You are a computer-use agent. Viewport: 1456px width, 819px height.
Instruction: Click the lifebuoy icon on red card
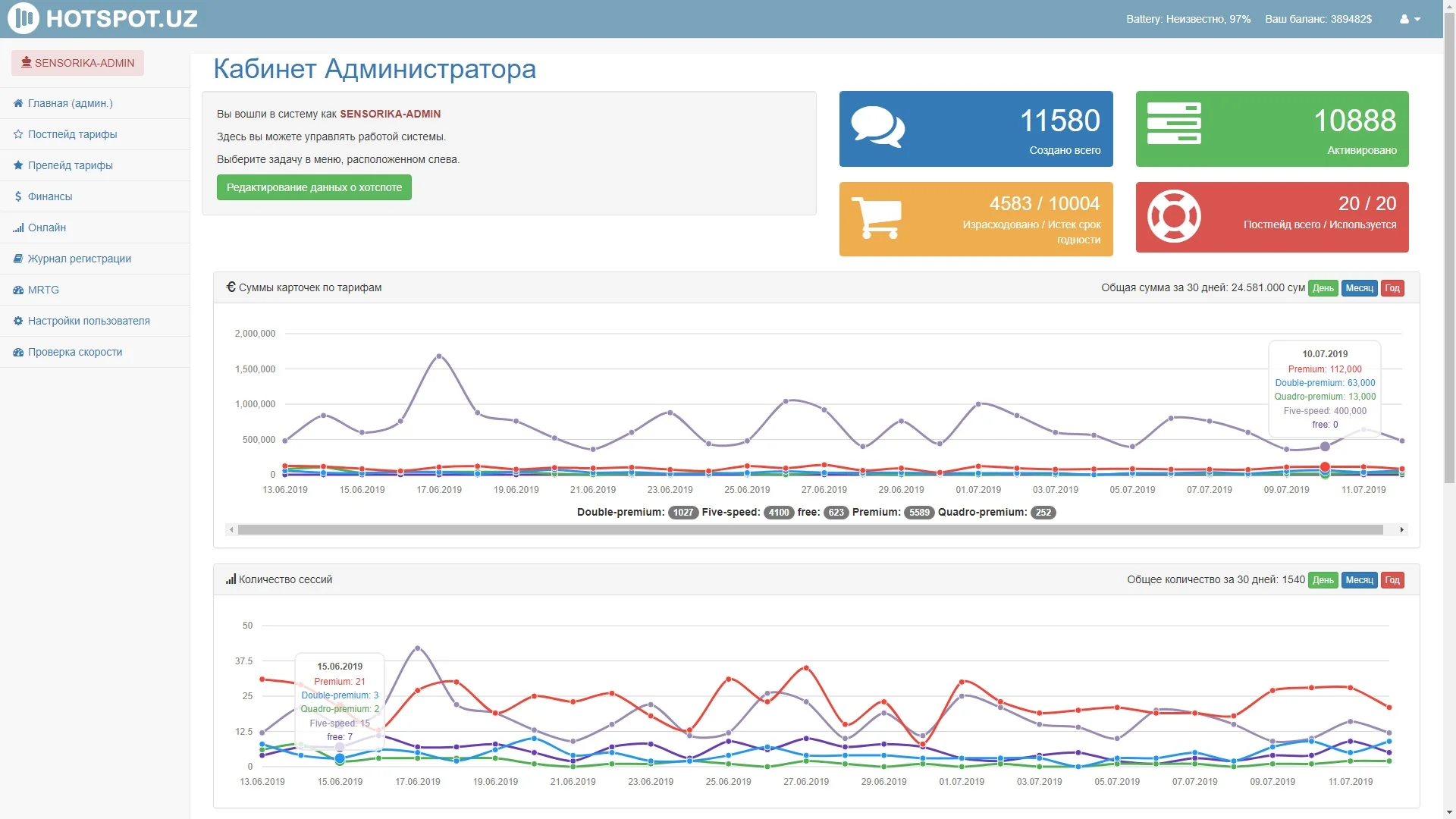(1173, 217)
